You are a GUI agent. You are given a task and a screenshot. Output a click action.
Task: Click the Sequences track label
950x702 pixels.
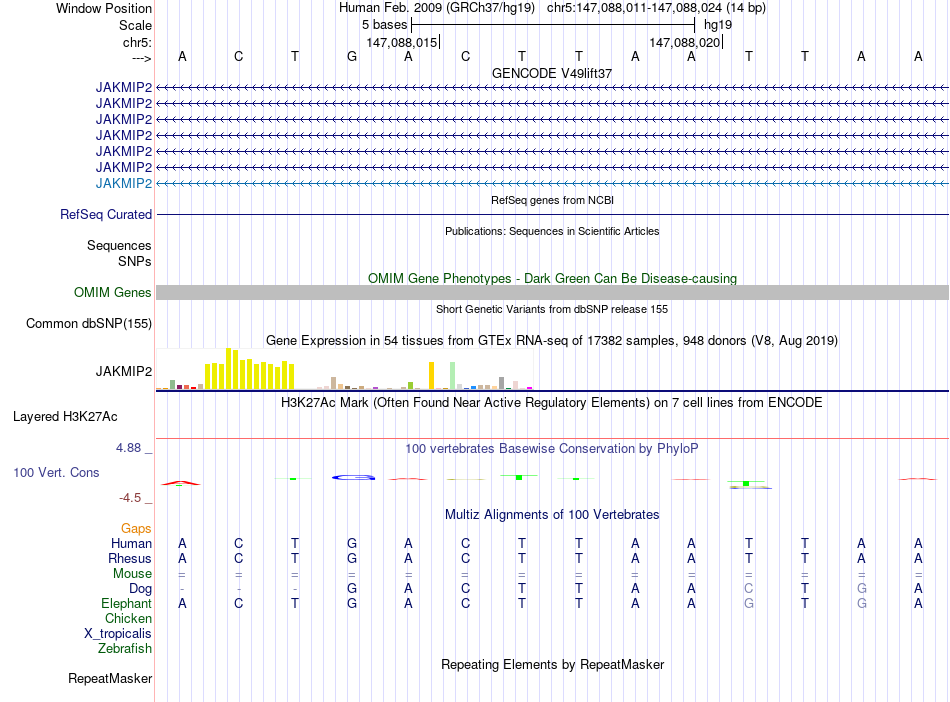coord(119,245)
